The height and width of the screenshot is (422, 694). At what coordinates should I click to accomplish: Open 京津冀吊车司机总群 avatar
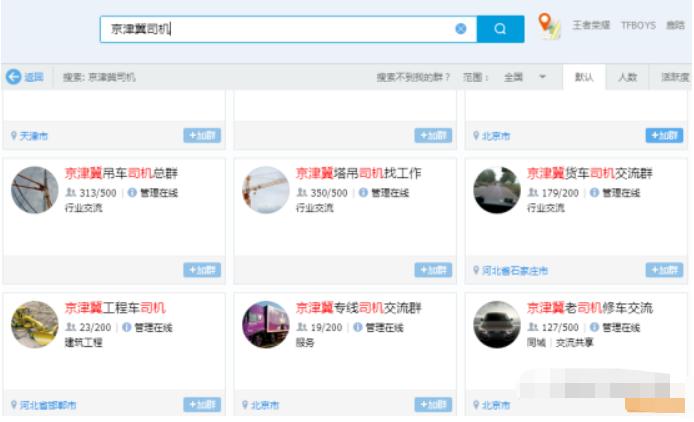pos(35,190)
